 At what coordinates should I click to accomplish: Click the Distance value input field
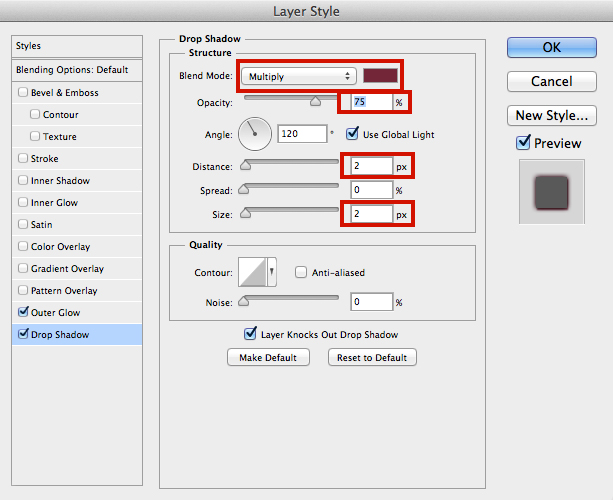click(x=369, y=166)
